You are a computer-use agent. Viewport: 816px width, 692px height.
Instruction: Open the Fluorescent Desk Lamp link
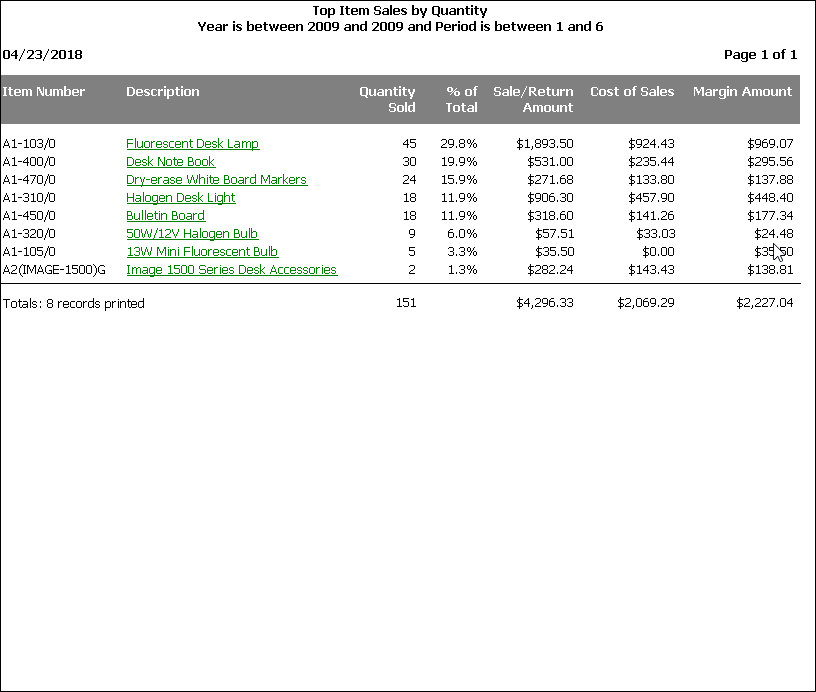tap(192, 144)
